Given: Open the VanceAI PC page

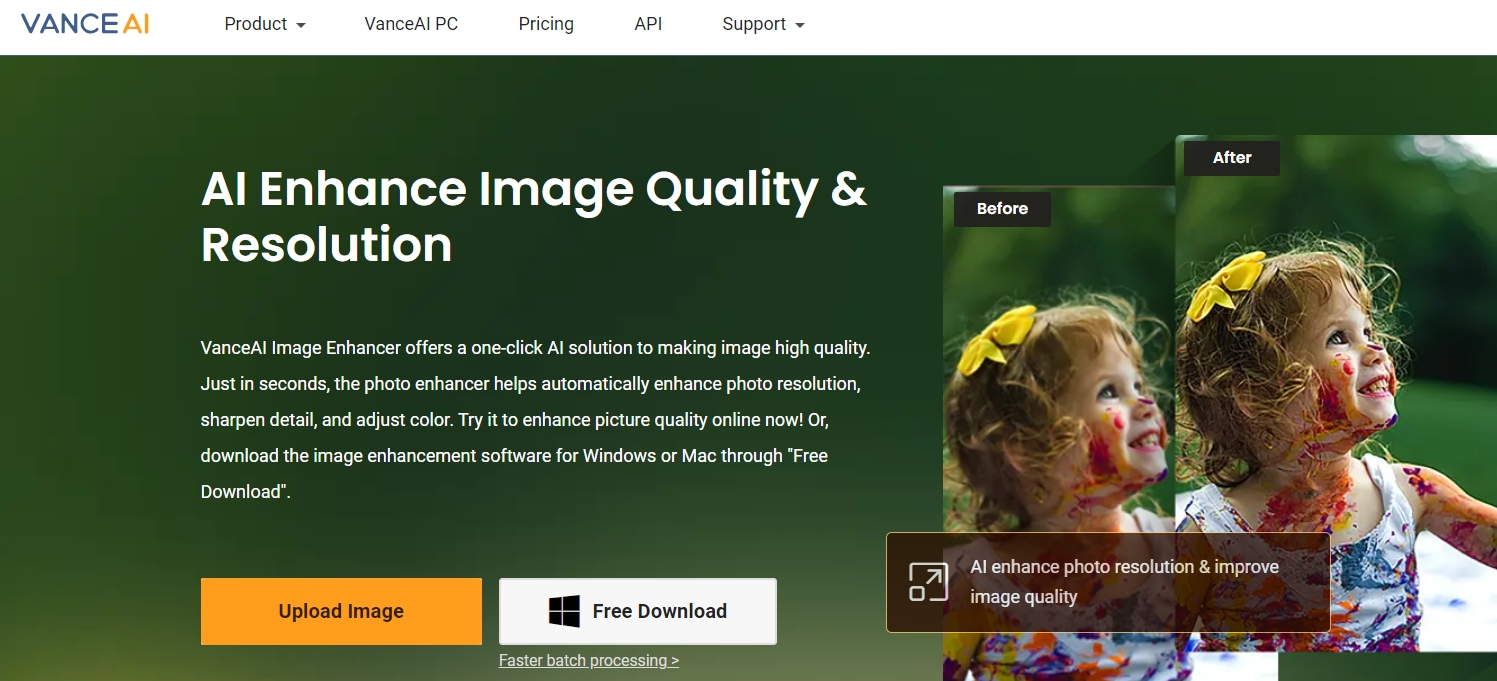Looking at the screenshot, I should coord(410,24).
